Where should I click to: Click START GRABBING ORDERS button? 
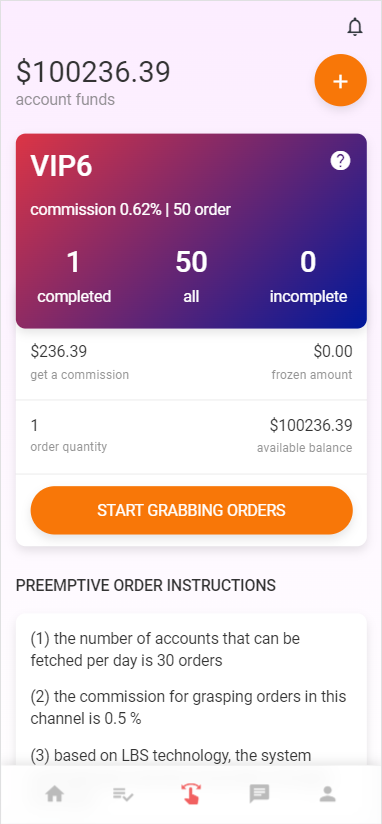point(191,510)
